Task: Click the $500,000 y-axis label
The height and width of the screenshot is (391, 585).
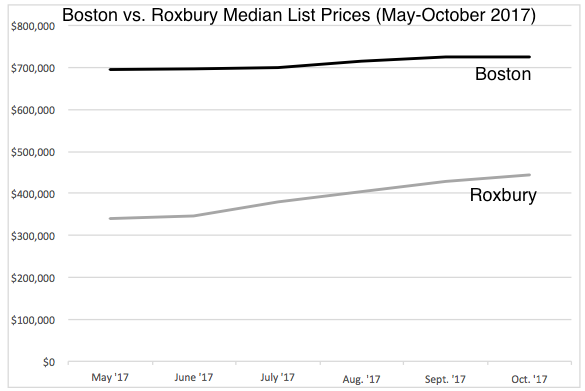Action: coord(33,152)
